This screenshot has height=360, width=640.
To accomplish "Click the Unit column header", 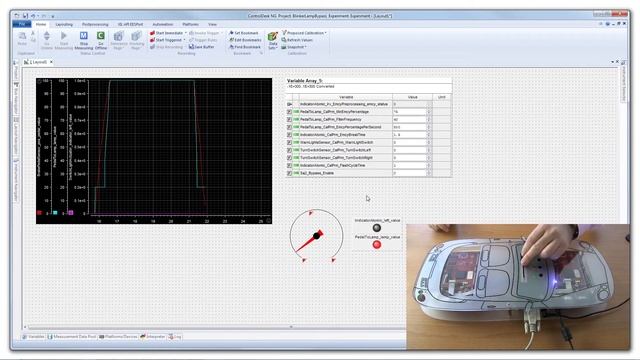I will coord(442,97).
